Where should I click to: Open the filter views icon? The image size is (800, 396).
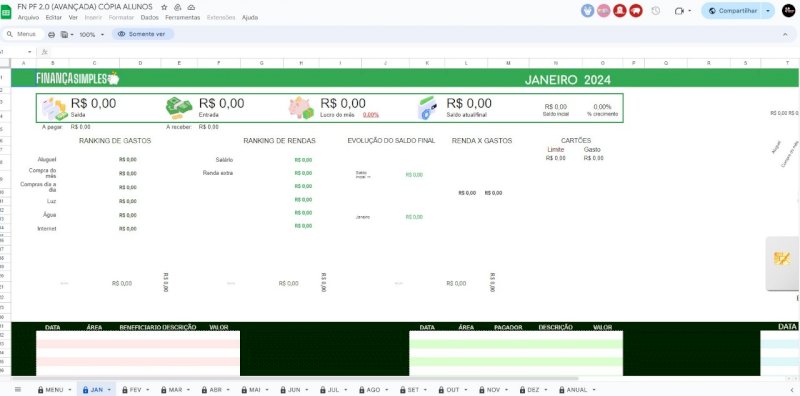click(65, 34)
